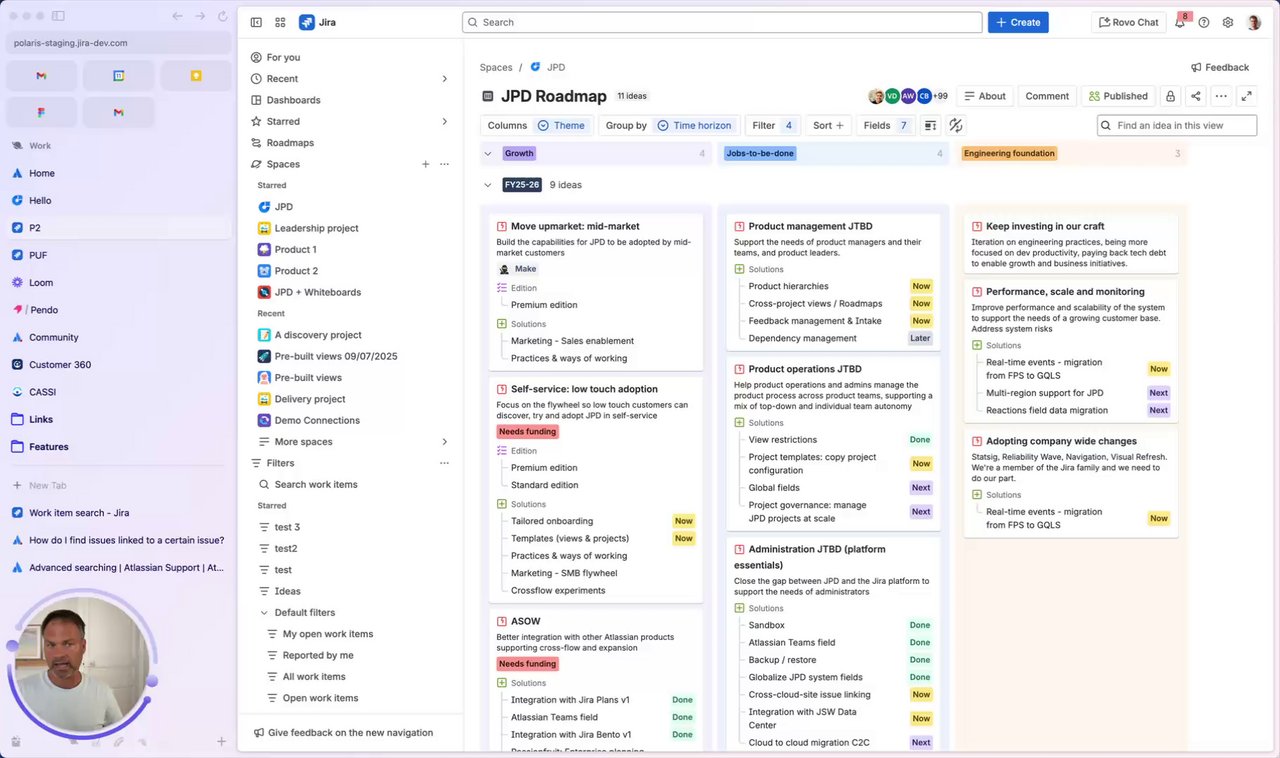Open the notifications bell showing 8

1180,22
